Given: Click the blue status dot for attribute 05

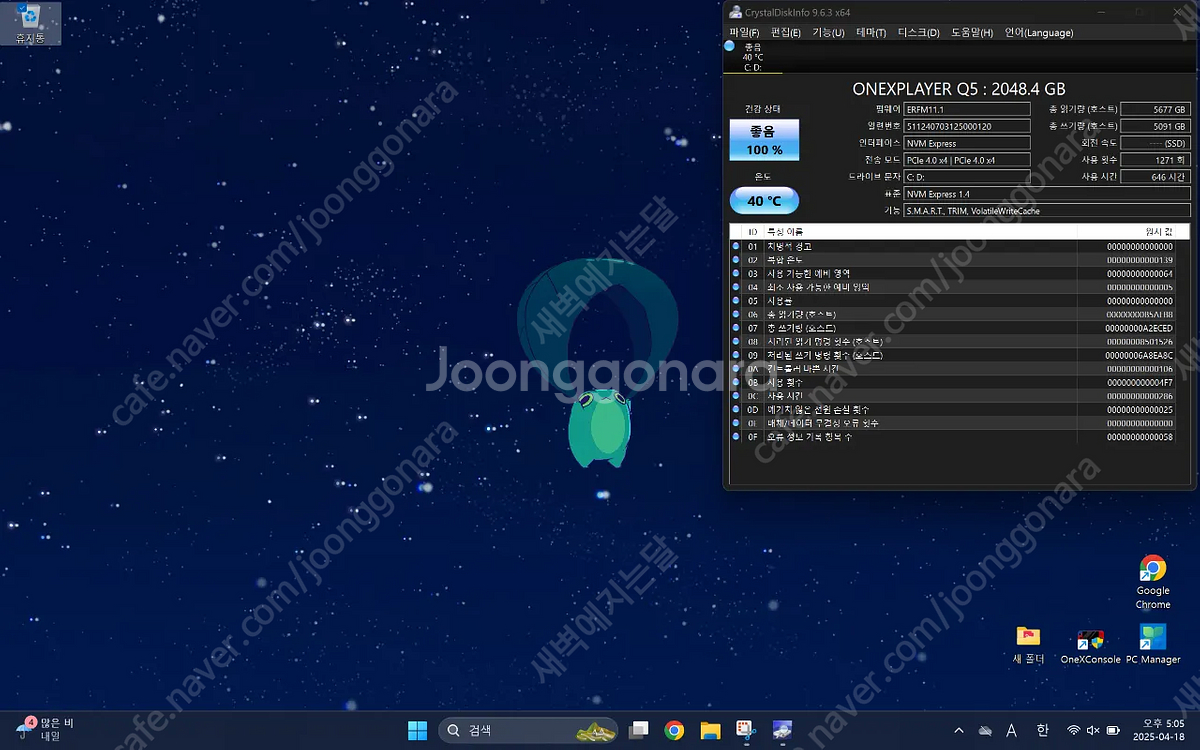Looking at the screenshot, I should (x=736, y=300).
